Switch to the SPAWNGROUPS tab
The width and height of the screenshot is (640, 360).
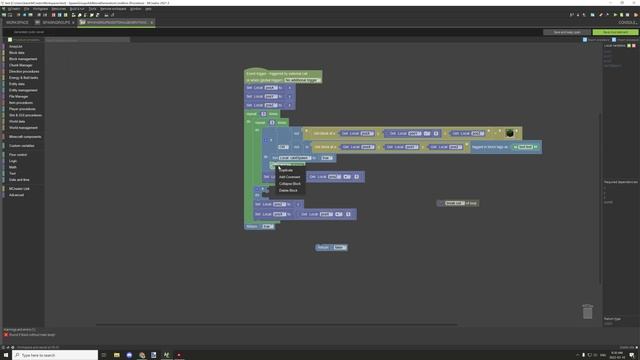[x=55, y=22]
